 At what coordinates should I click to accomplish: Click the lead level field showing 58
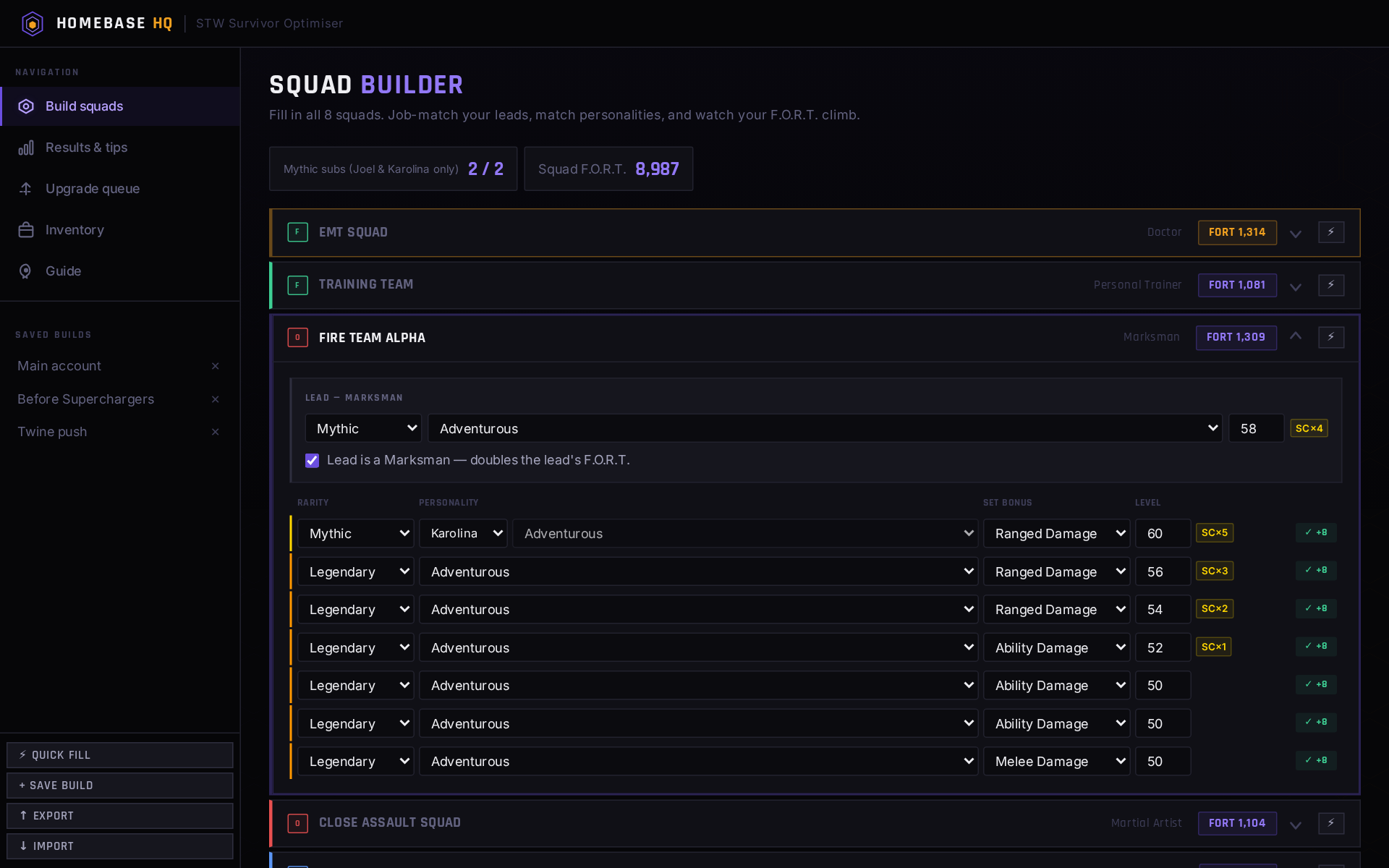pyautogui.click(x=1256, y=428)
